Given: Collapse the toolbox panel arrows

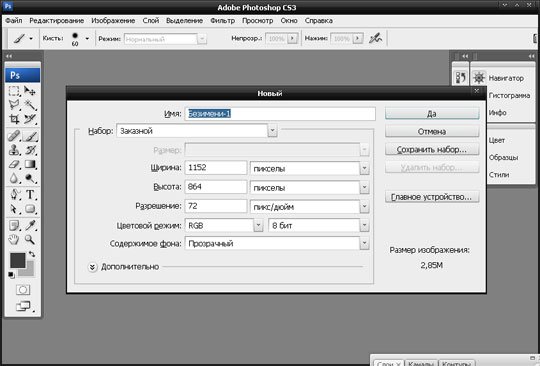Looking at the screenshot, I should click(x=9, y=56).
